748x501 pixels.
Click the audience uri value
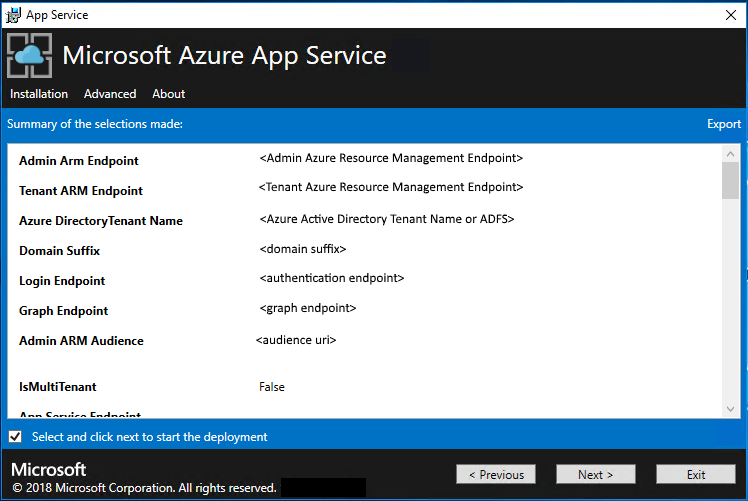296,340
